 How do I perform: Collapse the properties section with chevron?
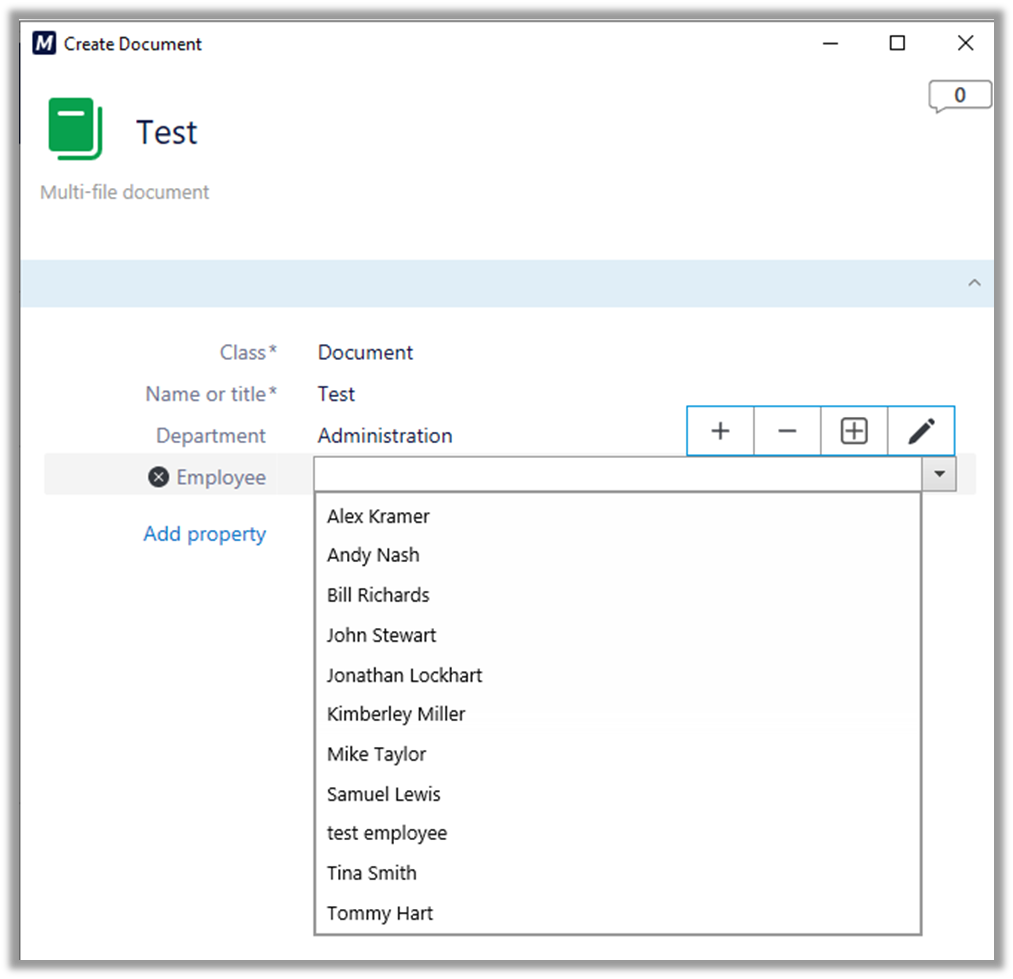pyautogui.click(x=974, y=284)
